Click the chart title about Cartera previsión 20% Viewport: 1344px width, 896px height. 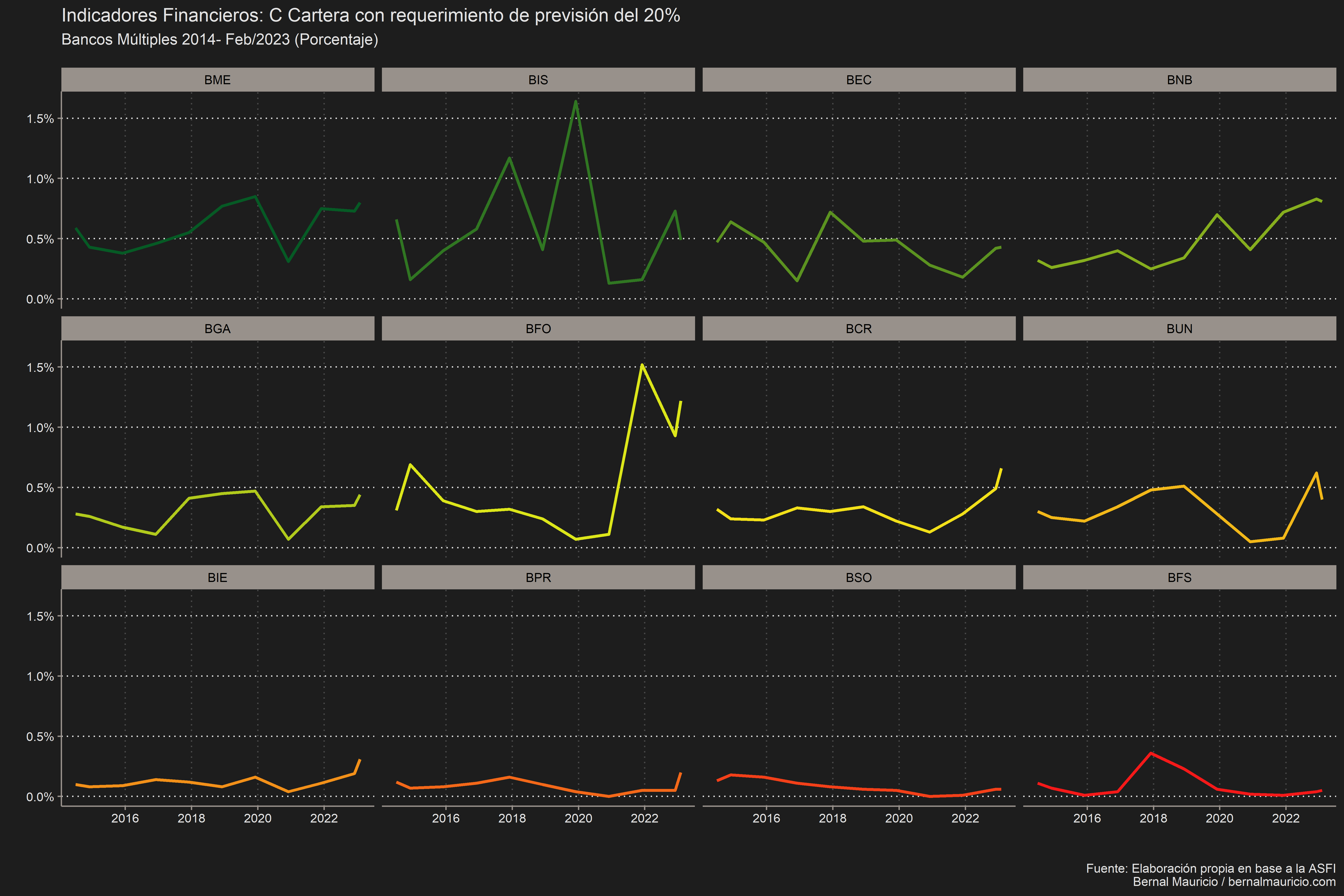371,15
